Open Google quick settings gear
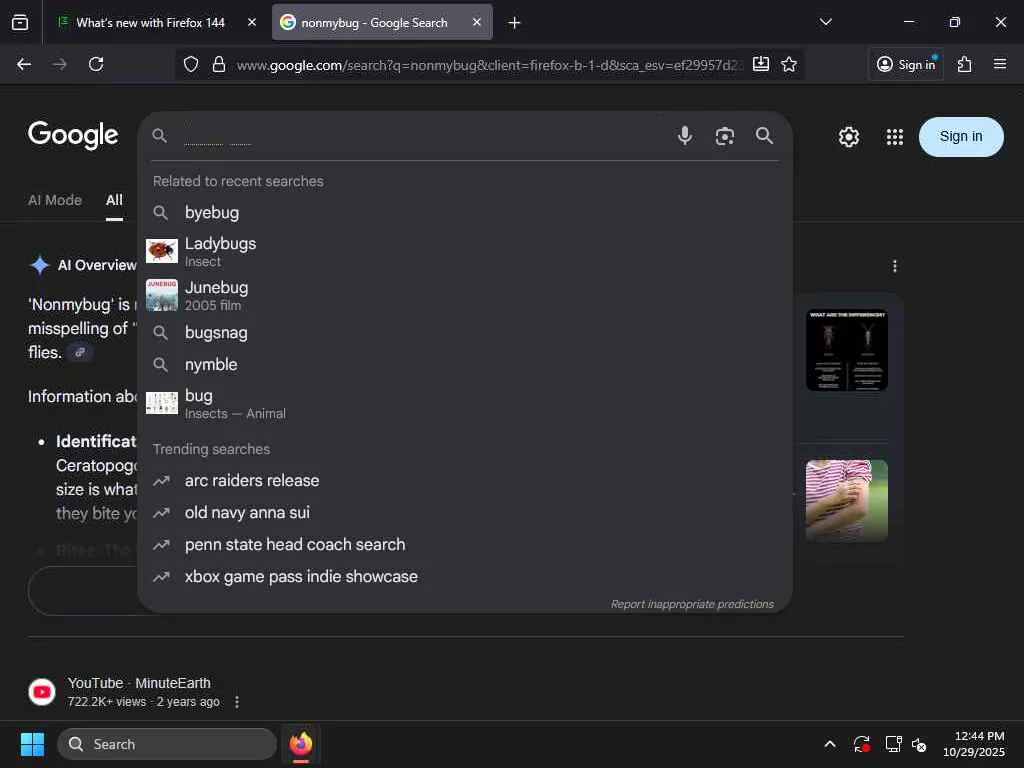Screen dimensions: 1024x768 pyautogui.click(x=848, y=136)
